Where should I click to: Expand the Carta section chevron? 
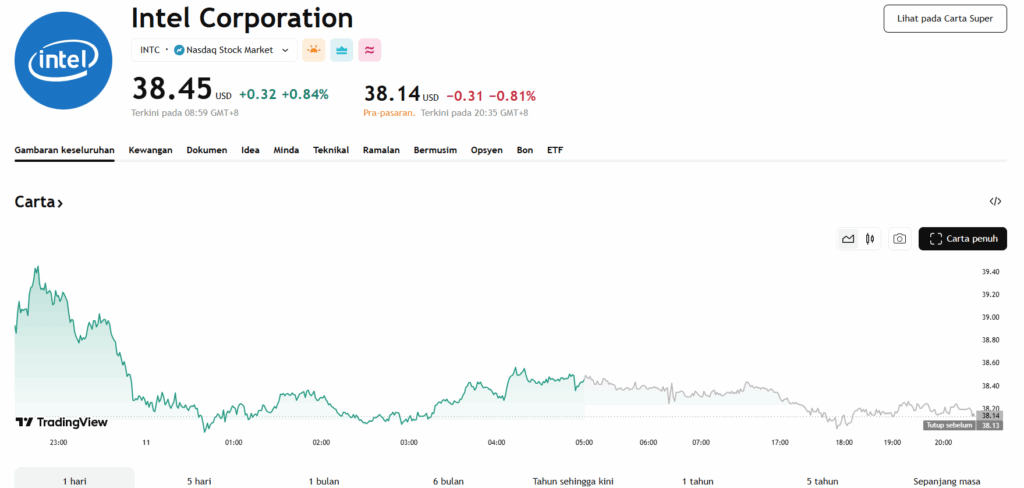coord(60,203)
